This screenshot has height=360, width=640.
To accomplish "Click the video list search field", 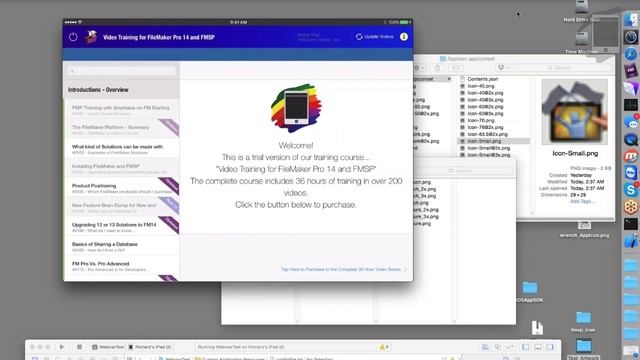I will 122,71.
